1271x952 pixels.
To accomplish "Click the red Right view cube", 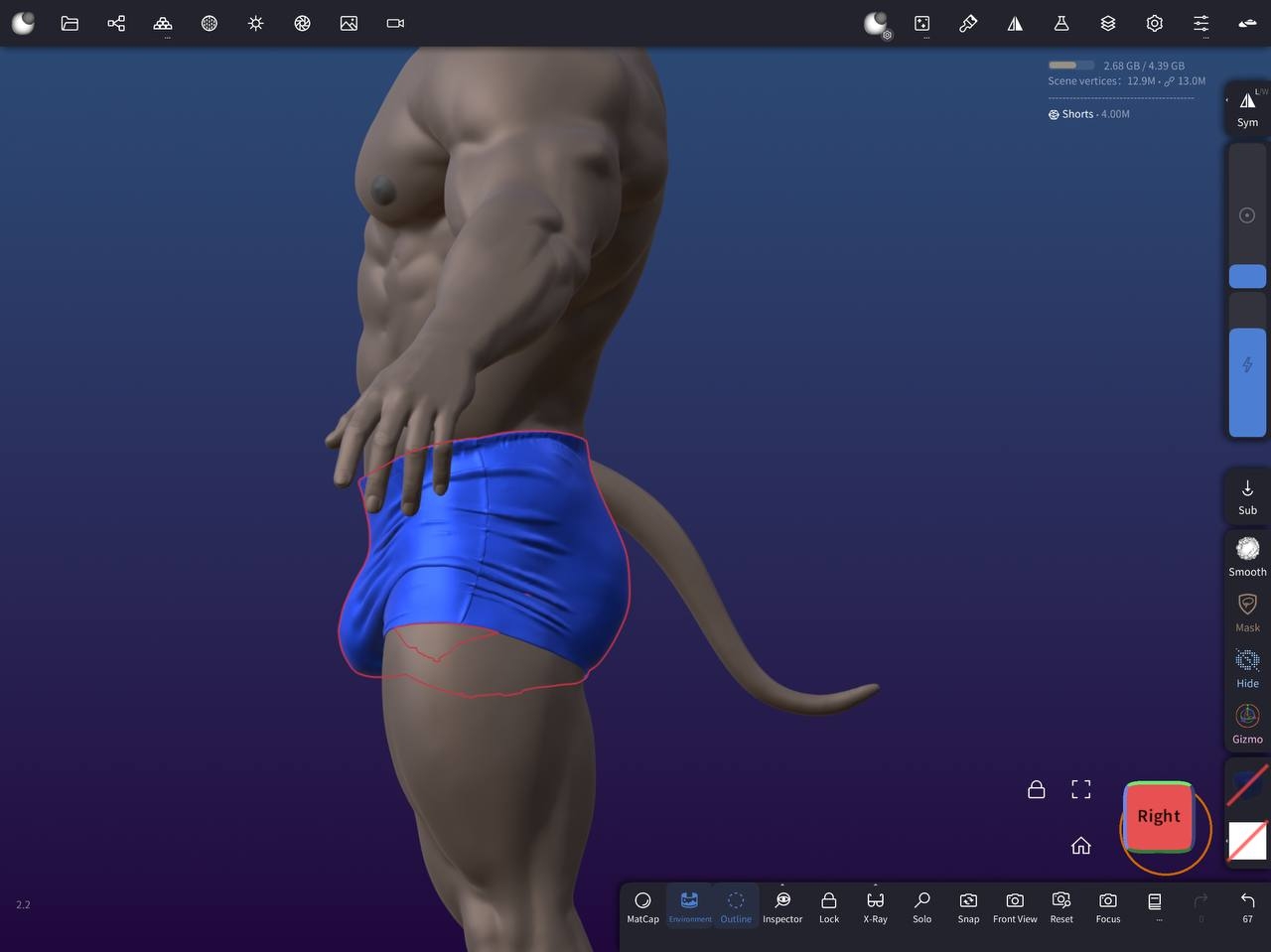I will 1159,817.
